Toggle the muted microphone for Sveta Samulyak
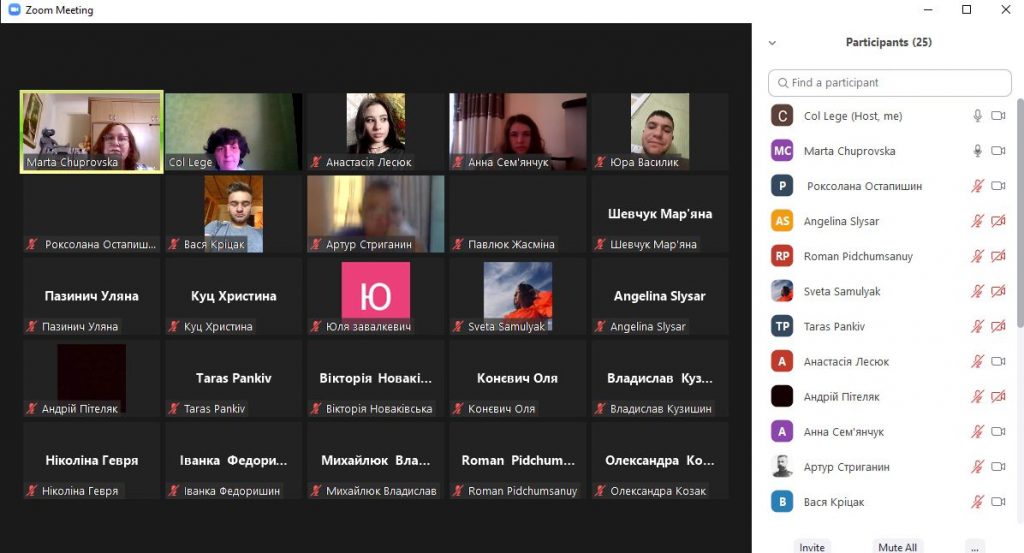The height and width of the screenshot is (553, 1024). click(977, 291)
